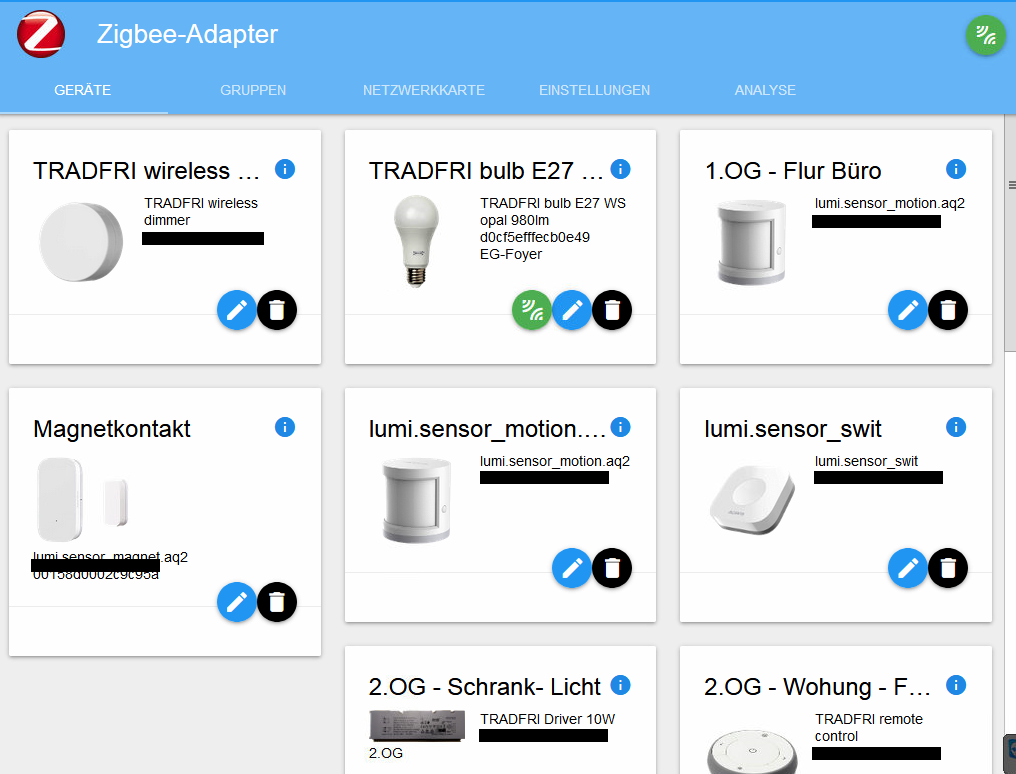Click the 'TRADFRI wireless dimmer' model text
The width and height of the screenshot is (1016, 774).
[200, 212]
